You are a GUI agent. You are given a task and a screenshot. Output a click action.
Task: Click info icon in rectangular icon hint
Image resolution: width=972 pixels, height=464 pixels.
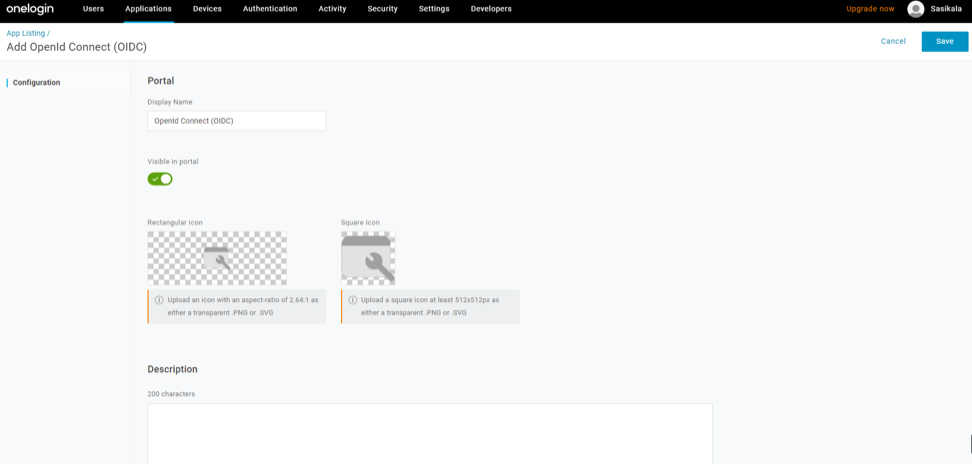[158, 300]
